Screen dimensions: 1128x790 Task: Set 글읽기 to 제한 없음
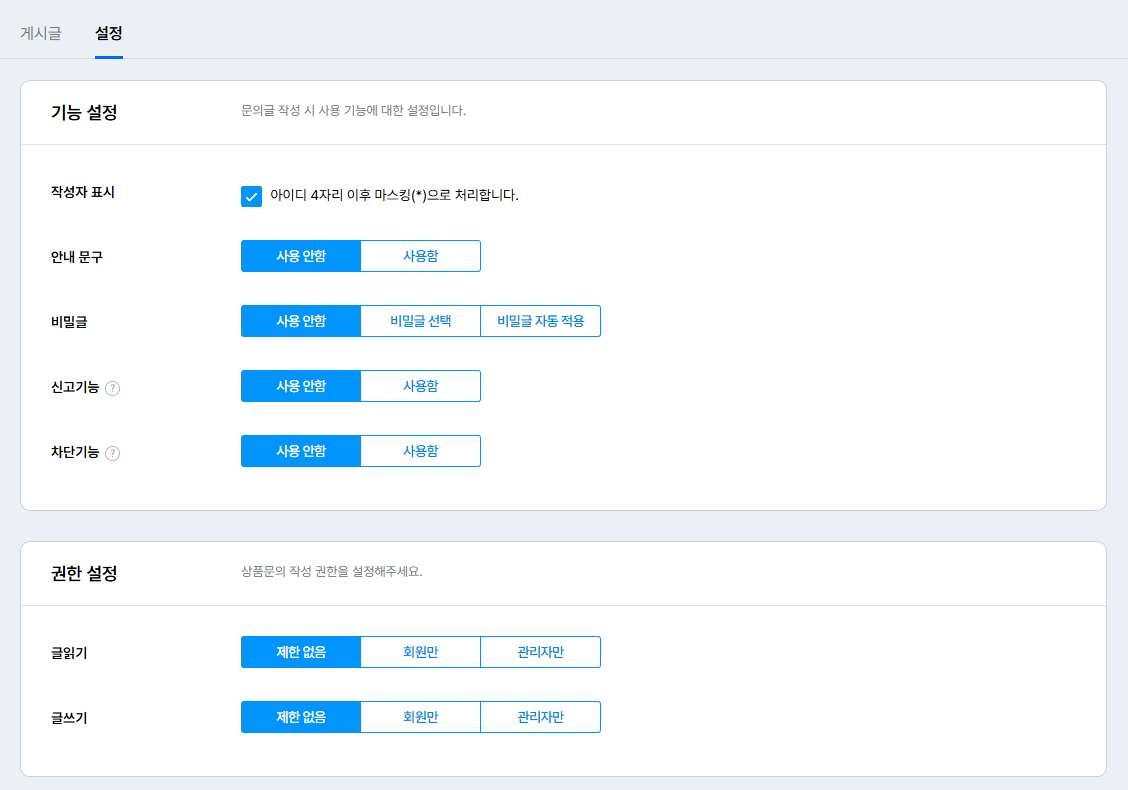pos(301,652)
